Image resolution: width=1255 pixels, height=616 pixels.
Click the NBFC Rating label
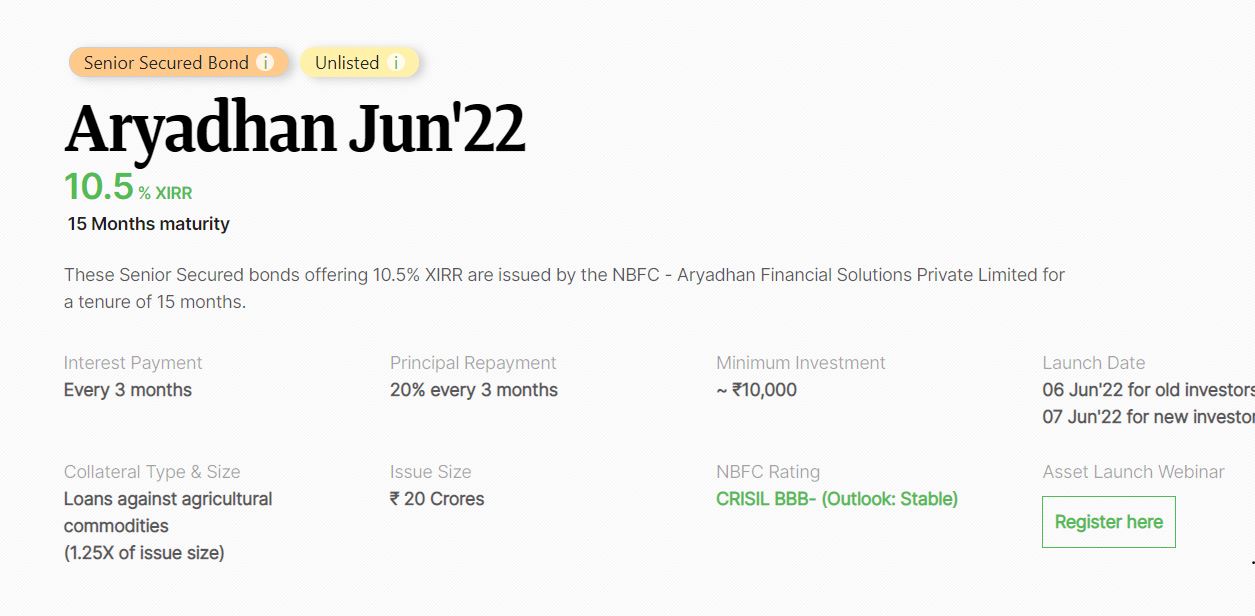click(768, 472)
